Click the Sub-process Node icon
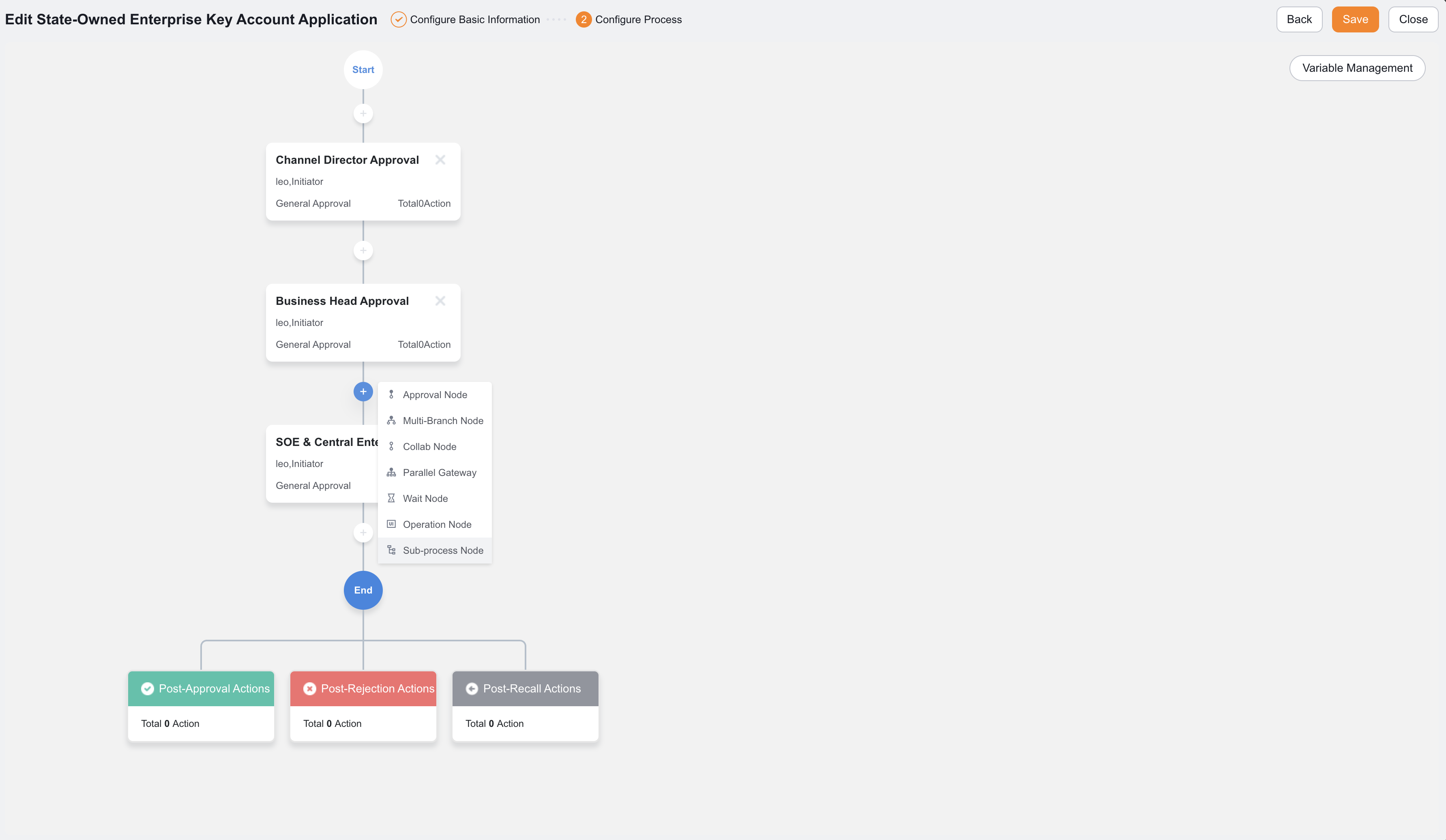The width and height of the screenshot is (1446, 840). coord(391,550)
